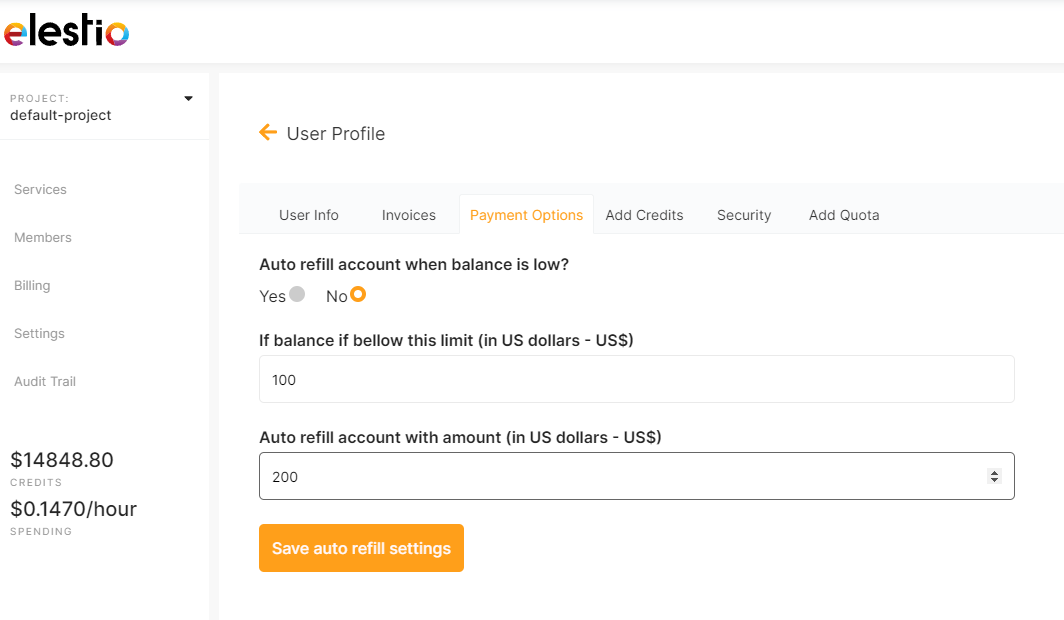Go to Members in the sidebar
1064x620 pixels.
click(x=43, y=238)
